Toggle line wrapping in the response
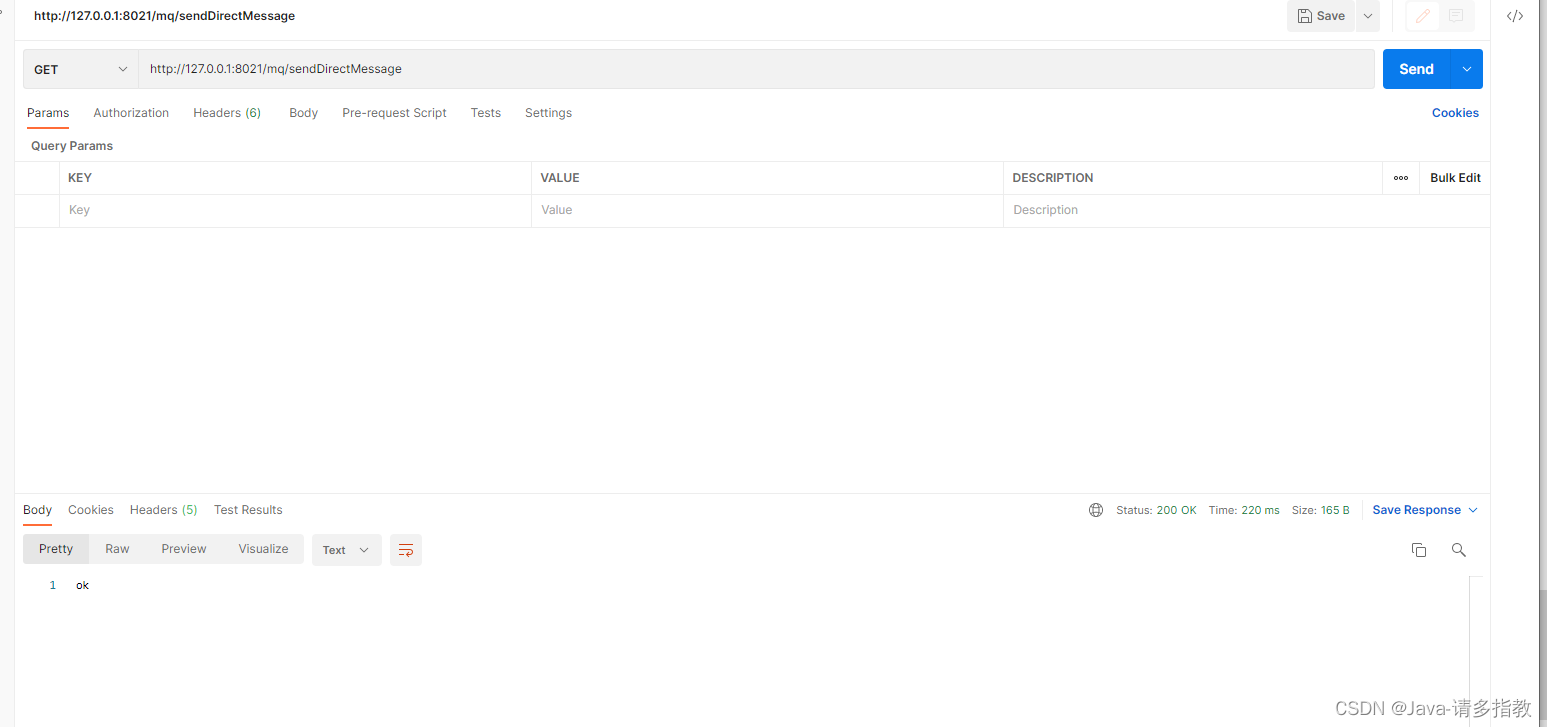This screenshot has width=1547, height=727. coord(405,549)
